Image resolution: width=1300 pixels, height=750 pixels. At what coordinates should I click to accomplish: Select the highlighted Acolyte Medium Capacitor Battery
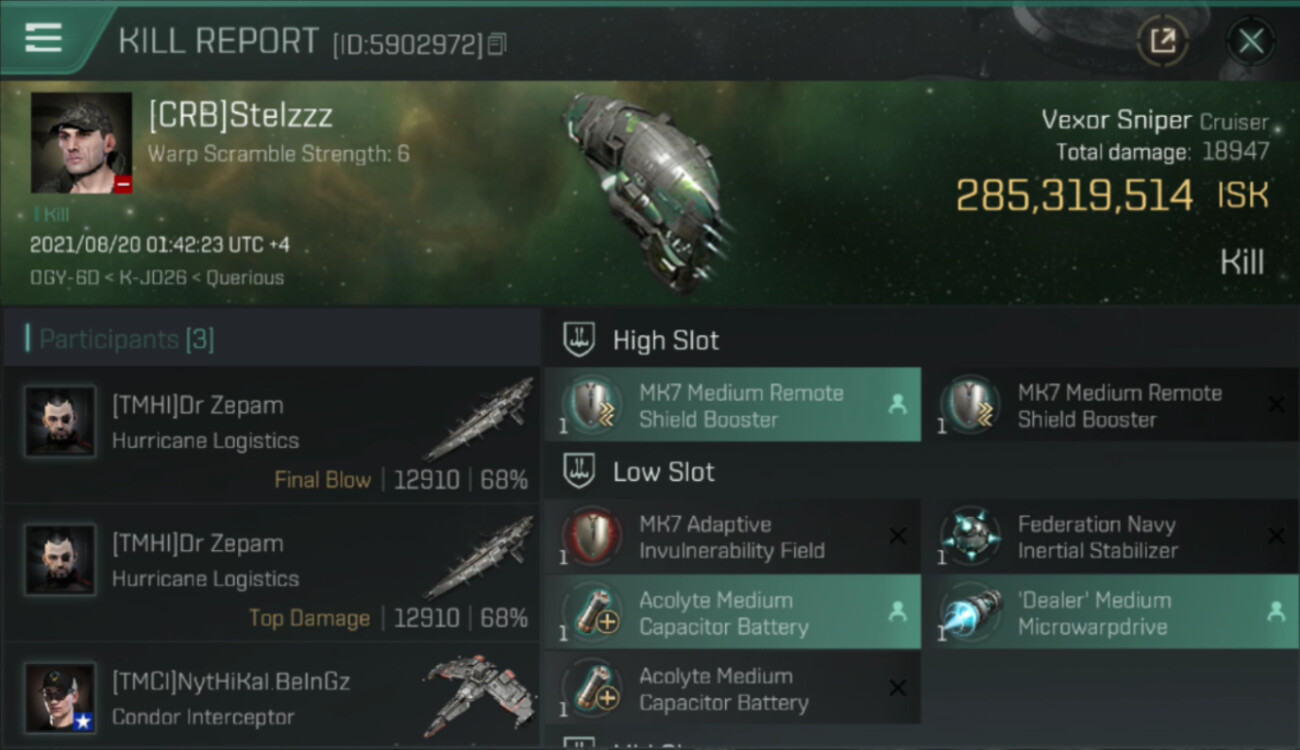732,612
